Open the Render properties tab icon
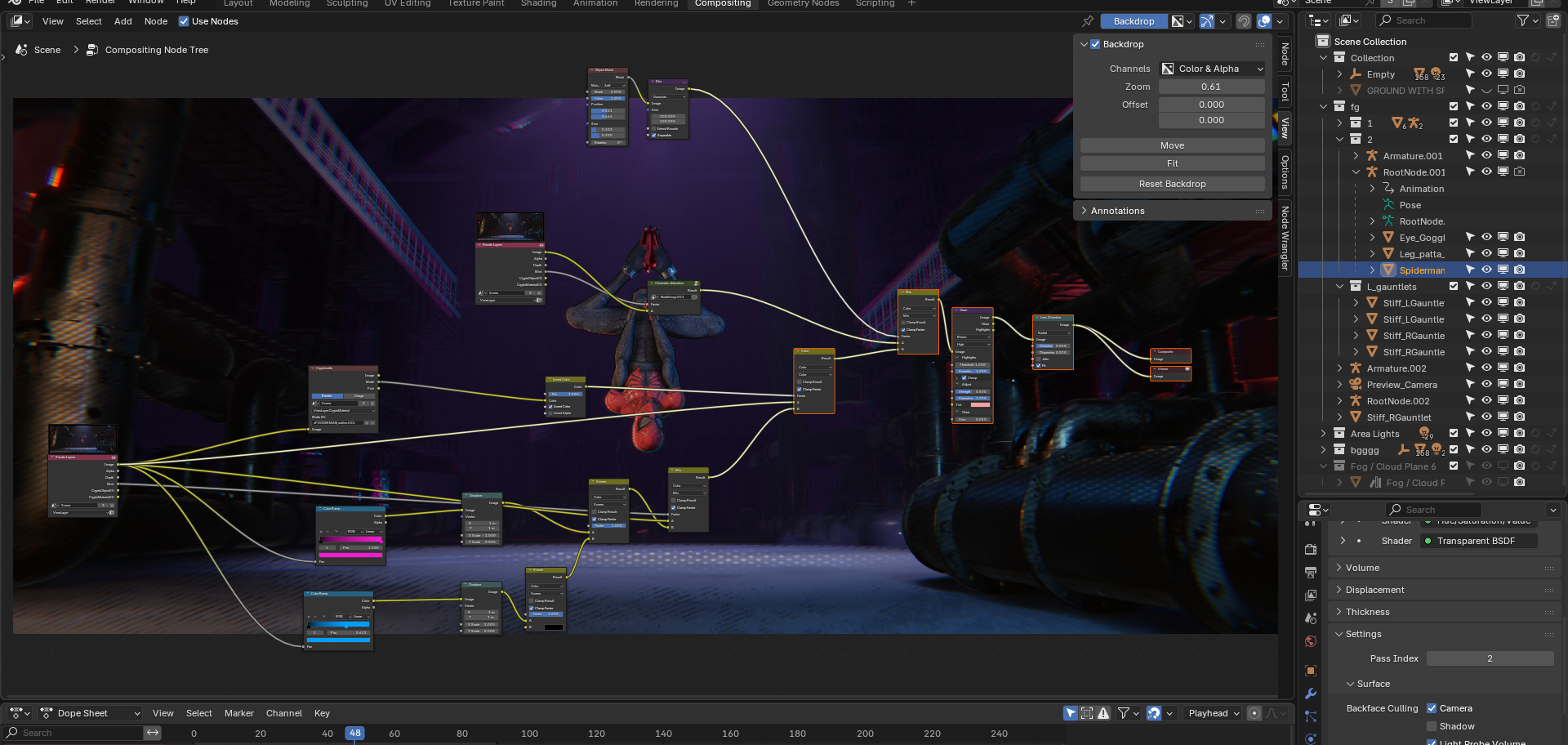This screenshot has width=1568, height=745. 1311,550
